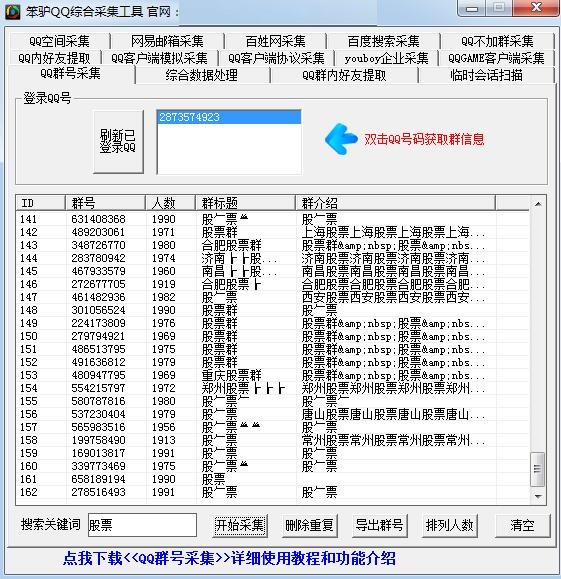This screenshot has height=579, width=561.
Task: Click the app logo icon in title bar
Action: tap(13, 12)
